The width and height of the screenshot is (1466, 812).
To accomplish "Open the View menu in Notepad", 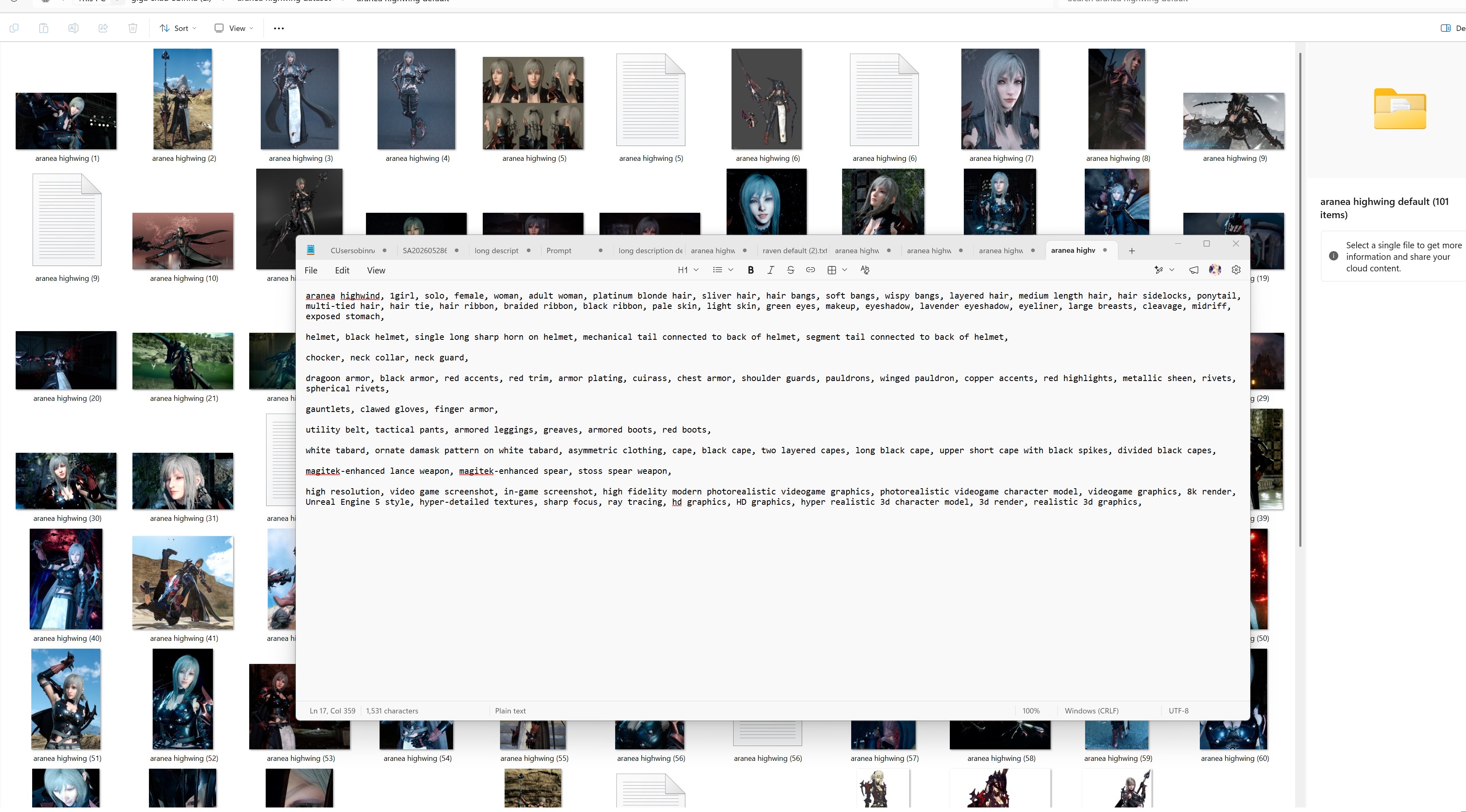I will tap(375, 271).
